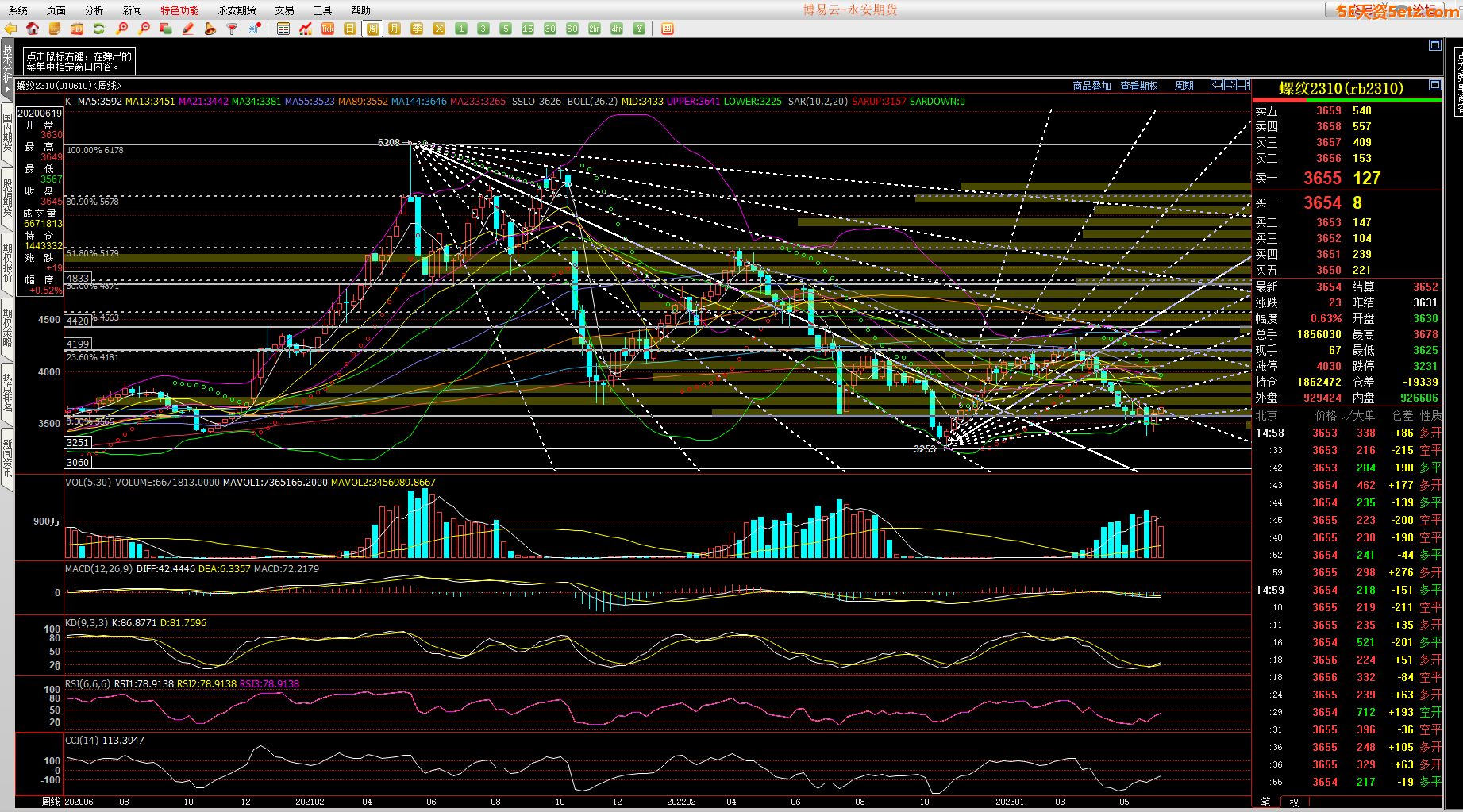Open the 交易 menu
Viewport: 1463px width, 812px height.
point(285,10)
